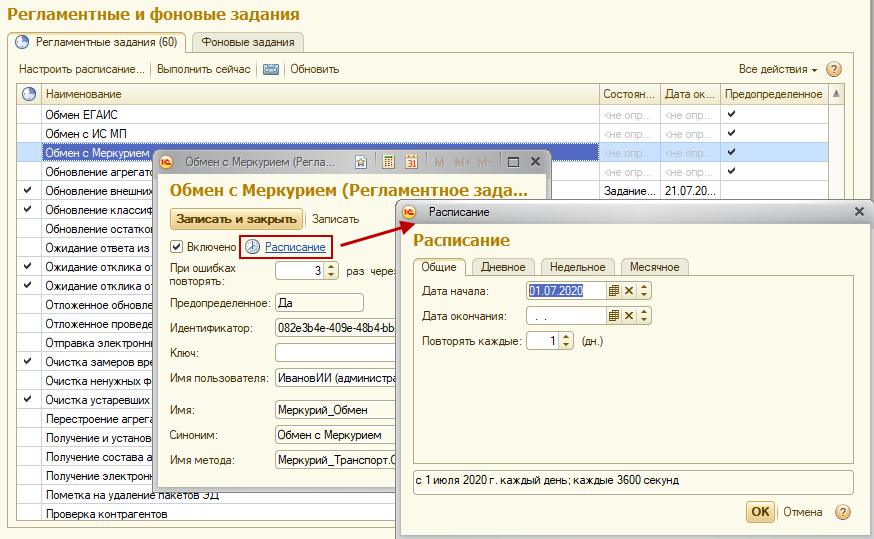
Task: Click Отмена in the Расписание window
Action: tap(803, 512)
